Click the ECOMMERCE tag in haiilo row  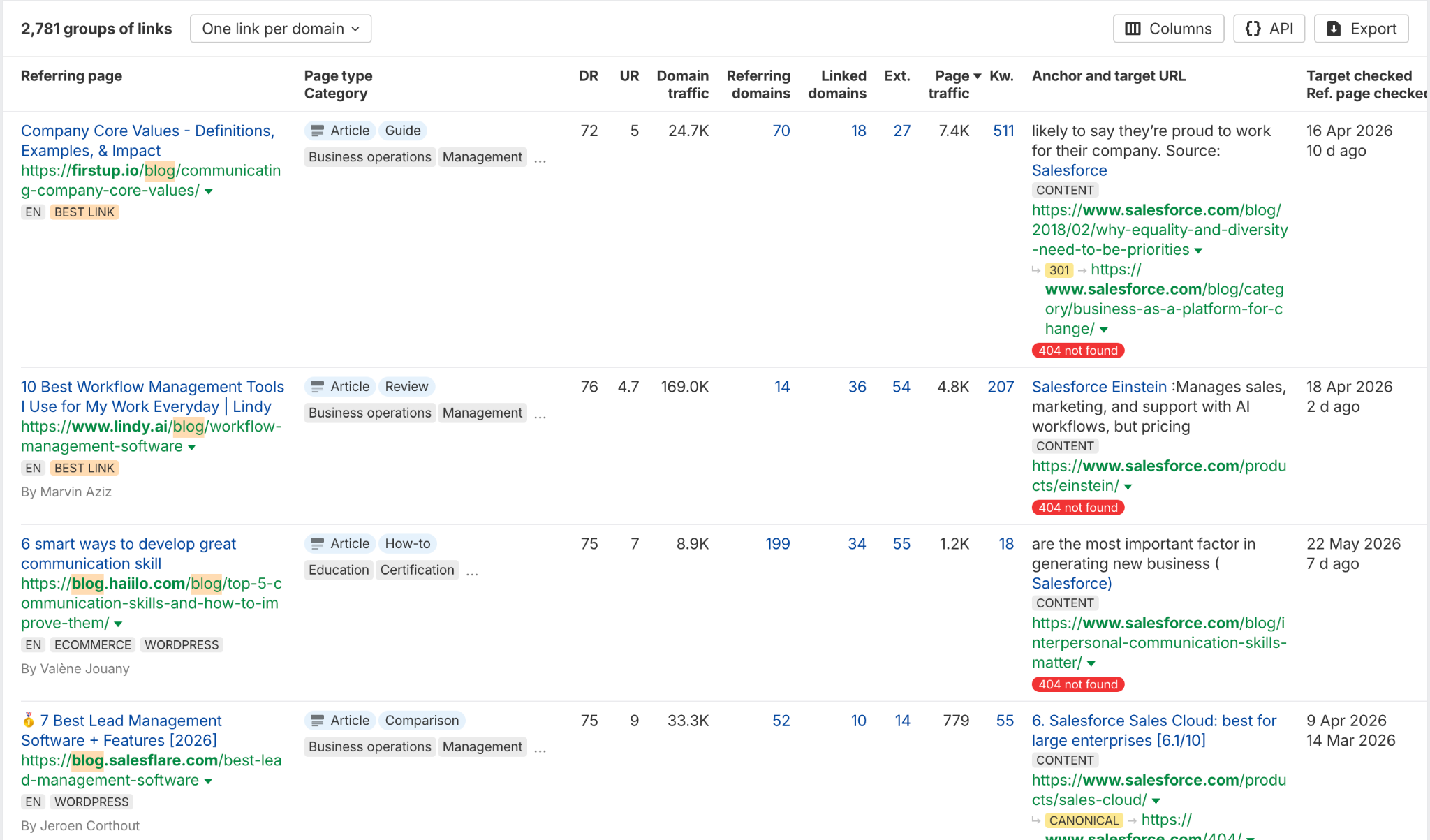click(x=93, y=644)
